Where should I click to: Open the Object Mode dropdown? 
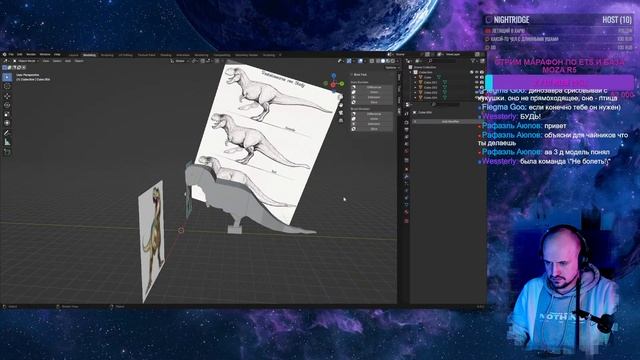[27, 61]
